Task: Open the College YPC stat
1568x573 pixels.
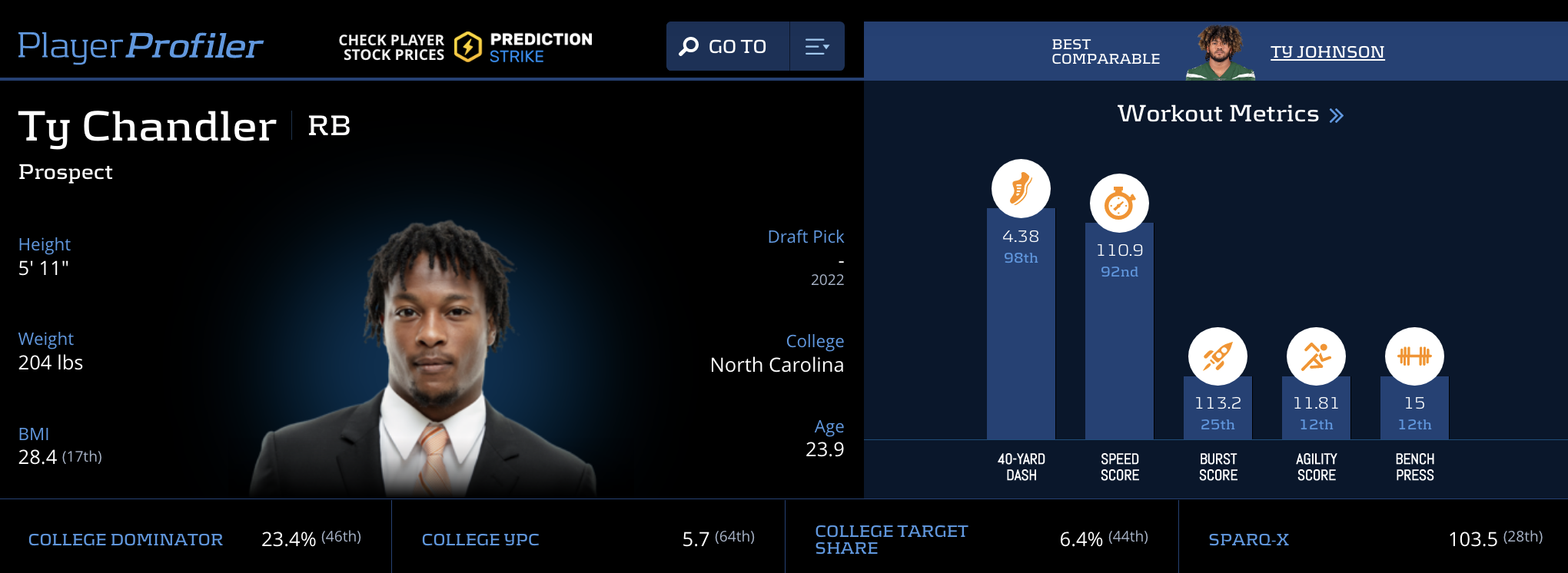Action: click(x=480, y=539)
